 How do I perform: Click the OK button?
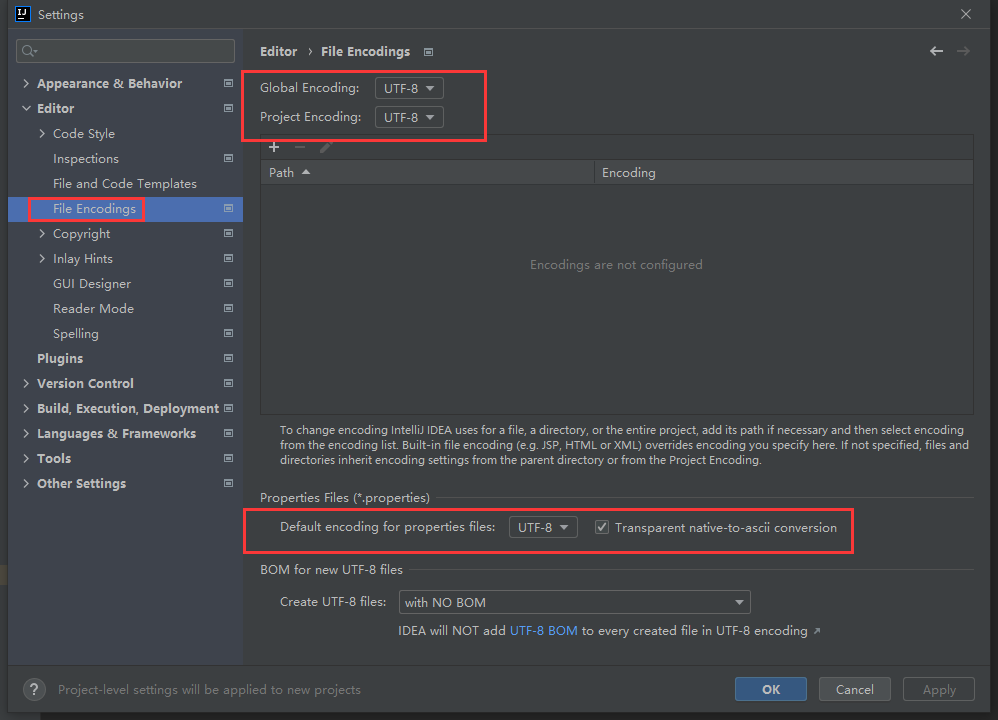tap(770, 688)
